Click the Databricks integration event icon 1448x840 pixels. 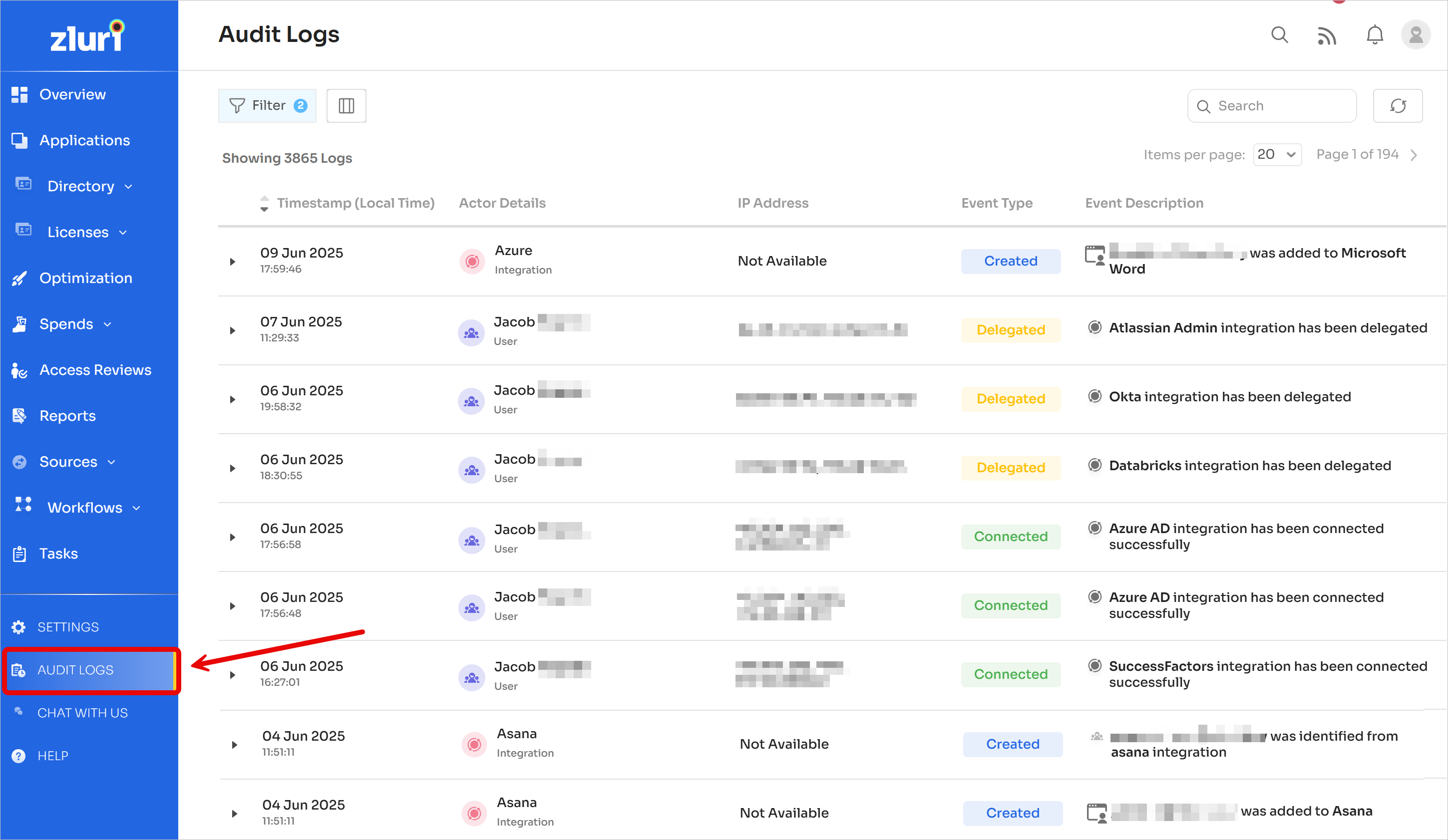point(1094,465)
